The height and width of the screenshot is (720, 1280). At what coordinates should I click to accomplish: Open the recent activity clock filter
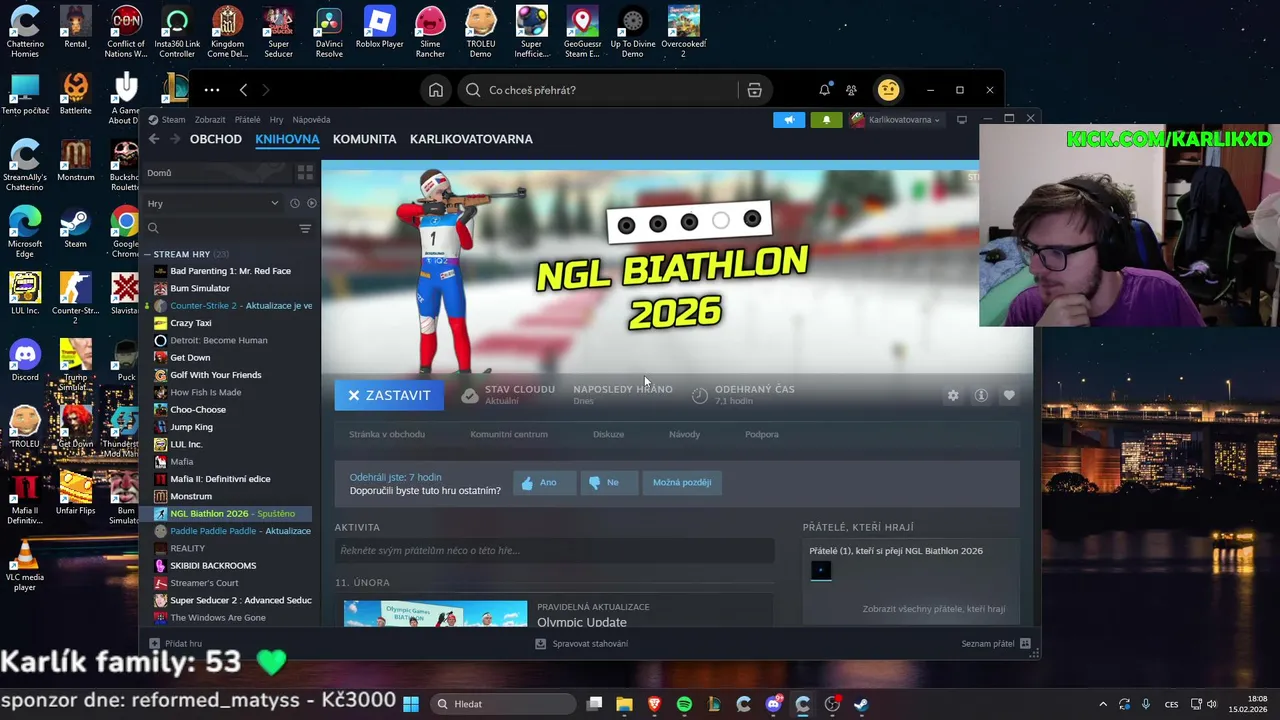(294, 203)
